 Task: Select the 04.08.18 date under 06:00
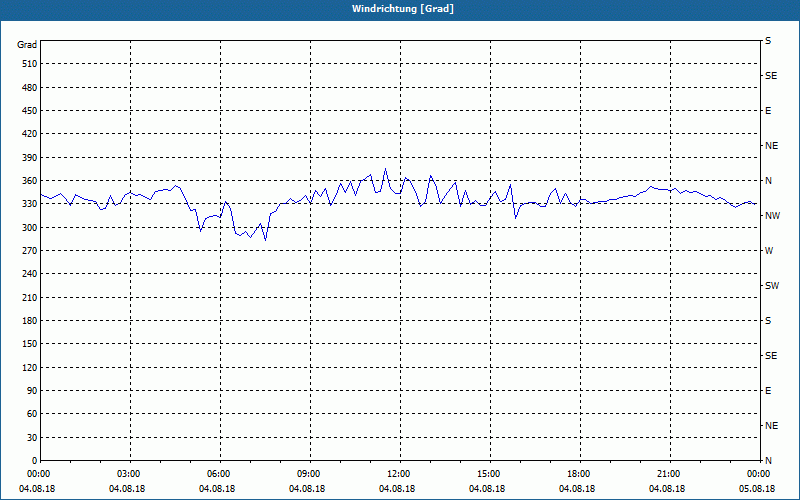tap(217, 489)
